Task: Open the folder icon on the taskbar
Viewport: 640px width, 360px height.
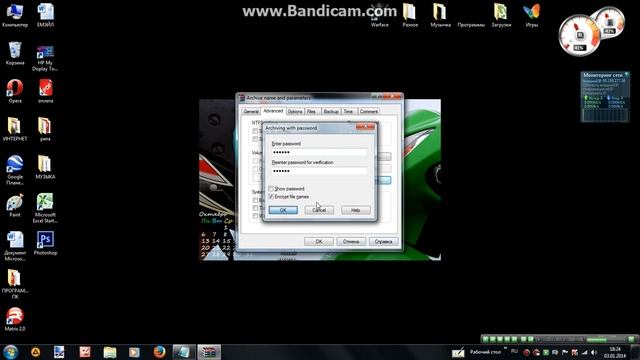Action: [109, 352]
